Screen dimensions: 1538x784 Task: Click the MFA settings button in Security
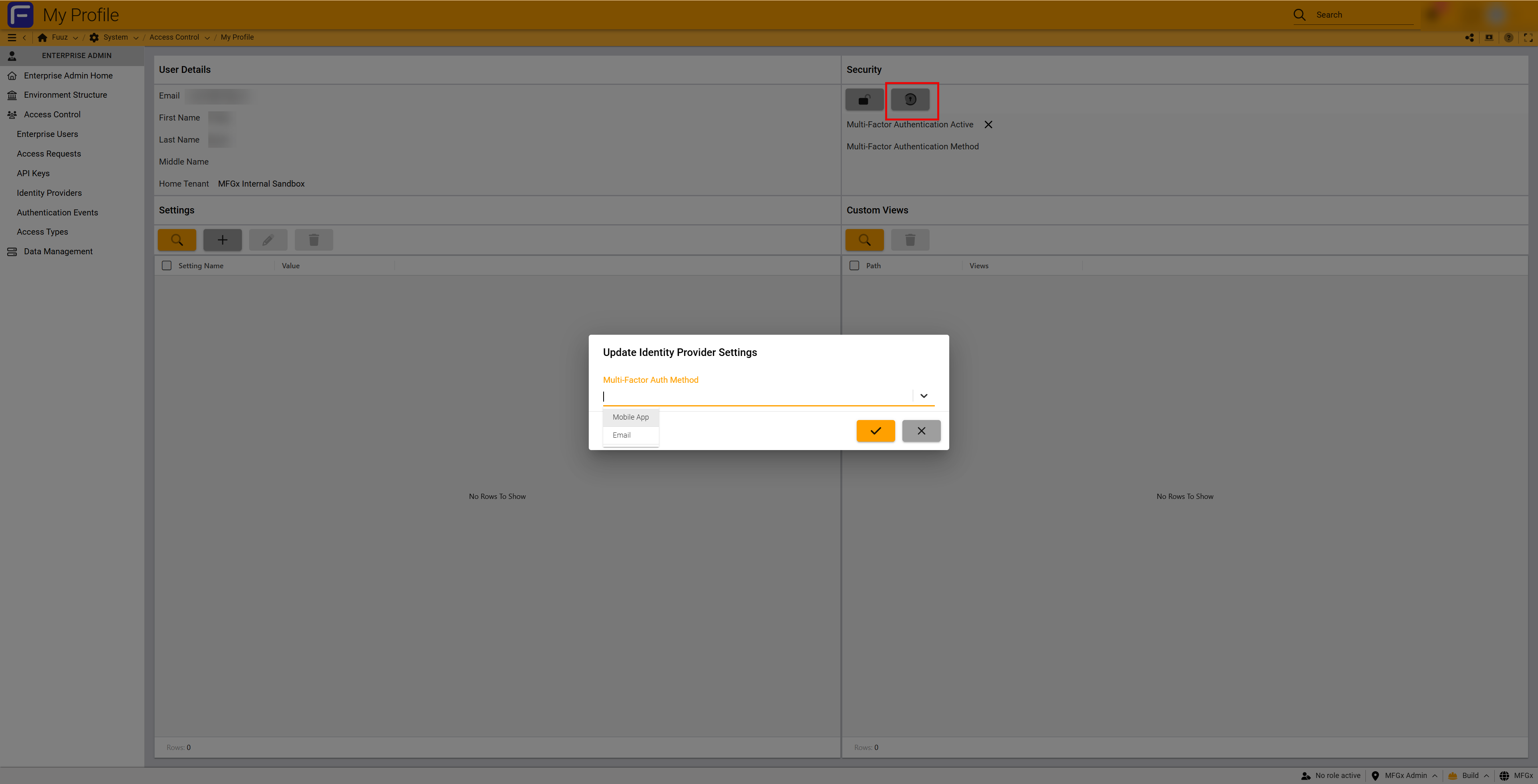pyautogui.click(x=910, y=100)
